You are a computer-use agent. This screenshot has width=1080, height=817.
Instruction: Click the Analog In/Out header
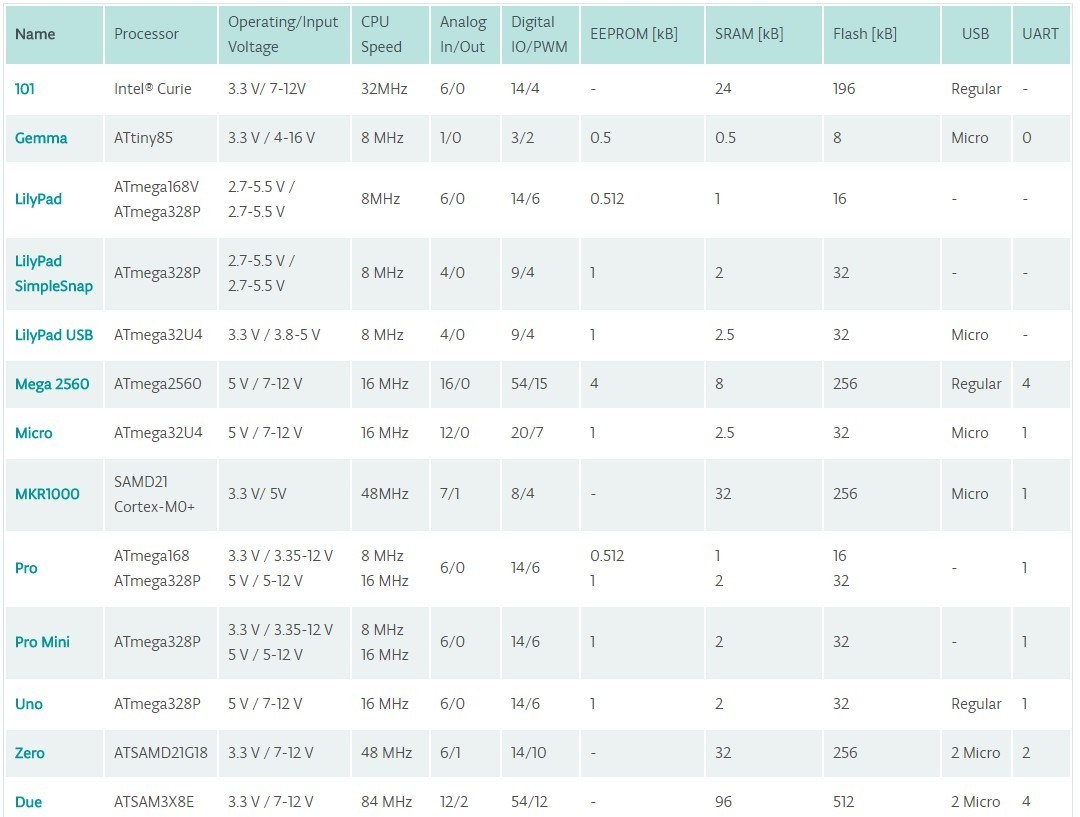[x=466, y=34]
